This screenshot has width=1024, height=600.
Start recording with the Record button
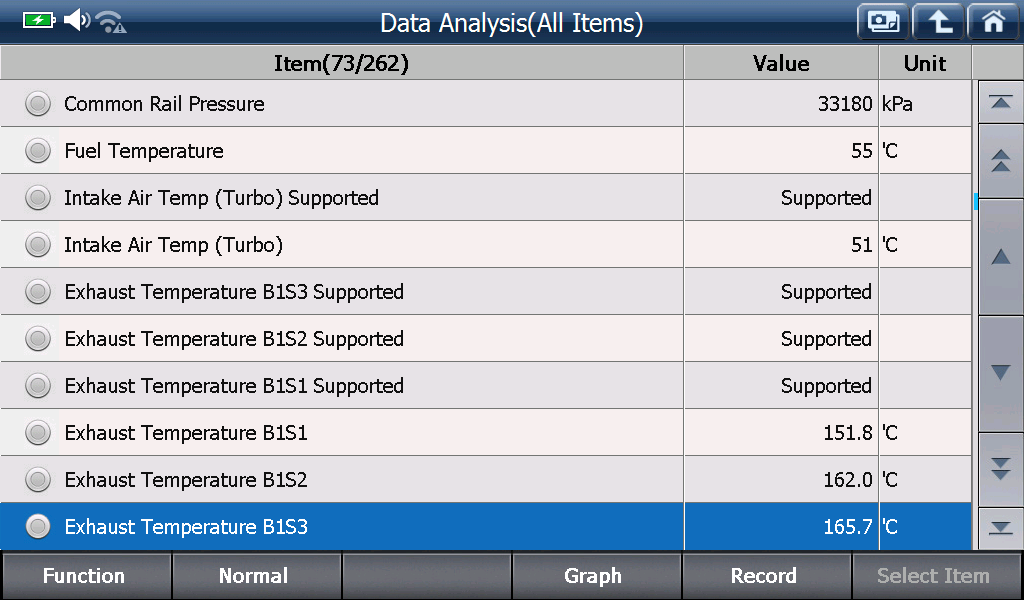tap(765, 576)
